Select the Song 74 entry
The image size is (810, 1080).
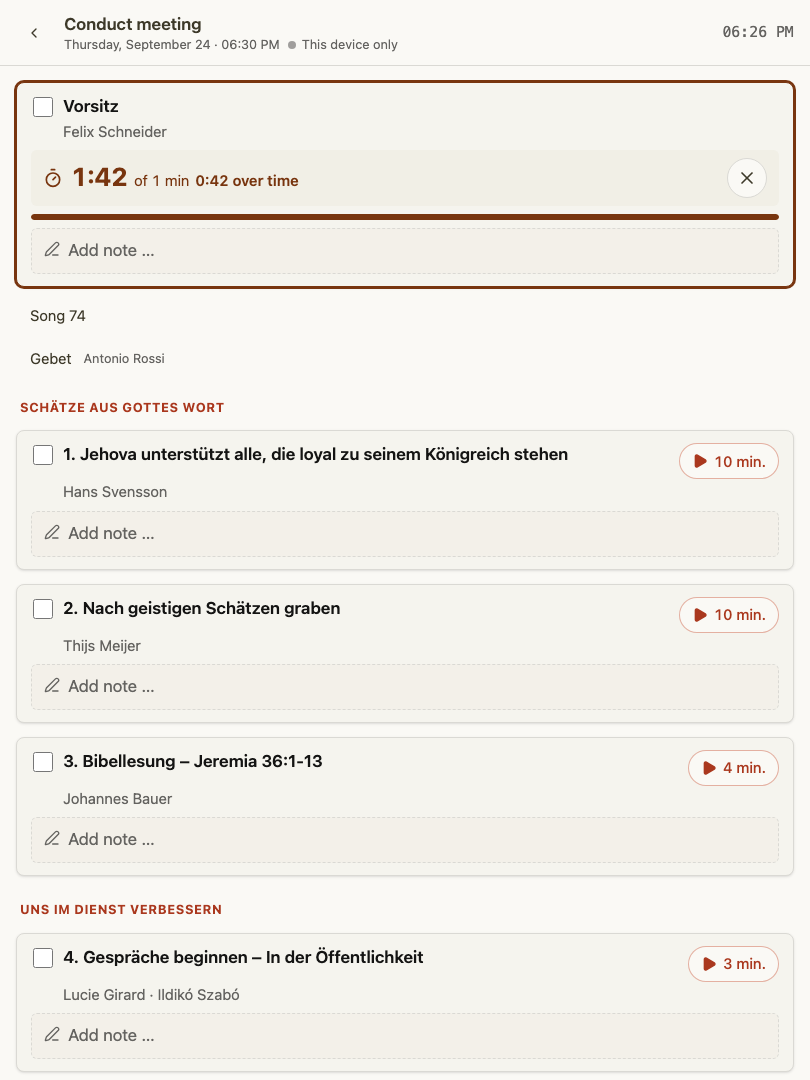pyautogui.click(x=58, y=316)
